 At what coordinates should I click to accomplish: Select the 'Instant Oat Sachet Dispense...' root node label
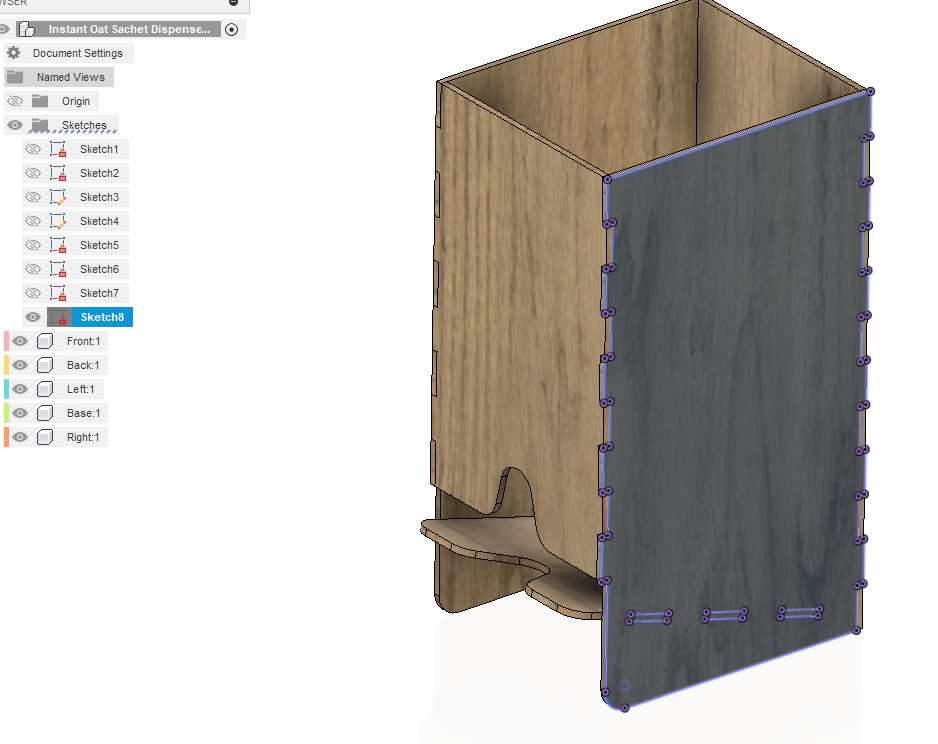129,29
